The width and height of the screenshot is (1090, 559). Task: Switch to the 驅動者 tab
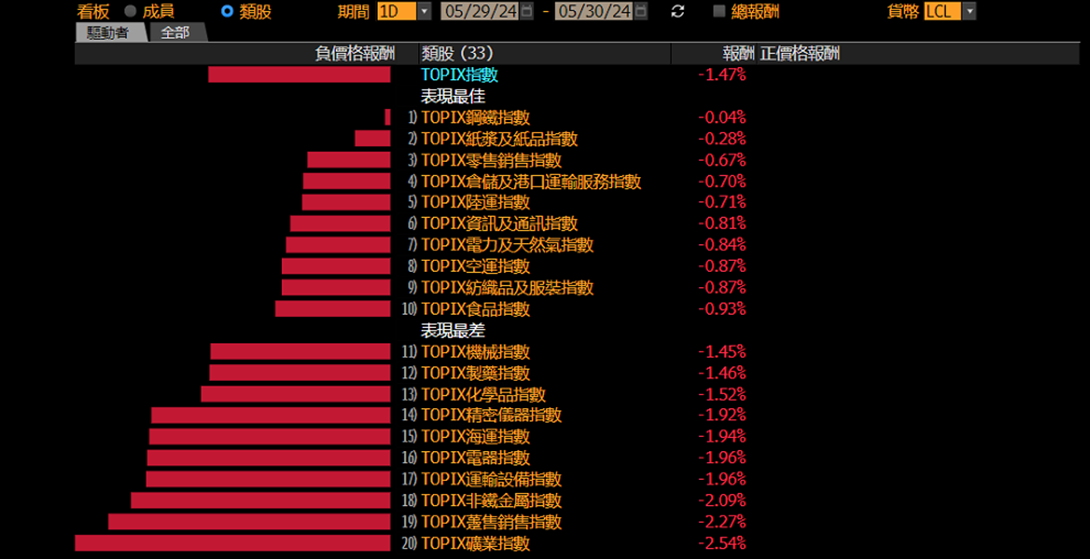111,33
